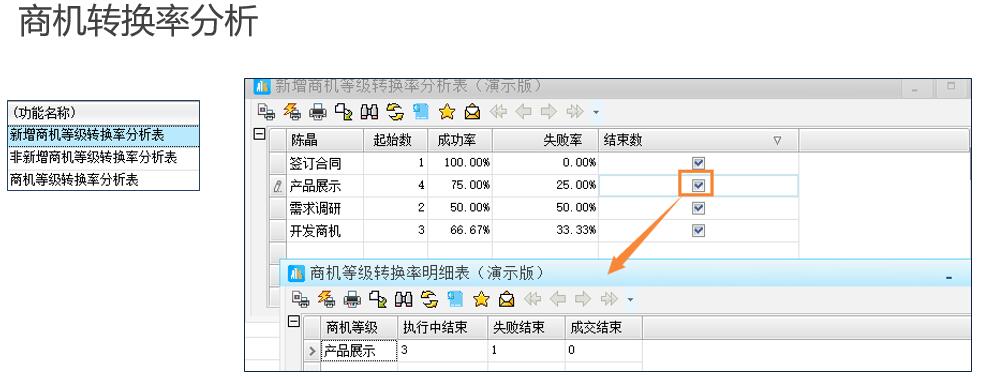Image resolution: width=991 pixels, height=390 pixels.
Task: Collapse the 明细表 grid using minus box
Action: 293,321
